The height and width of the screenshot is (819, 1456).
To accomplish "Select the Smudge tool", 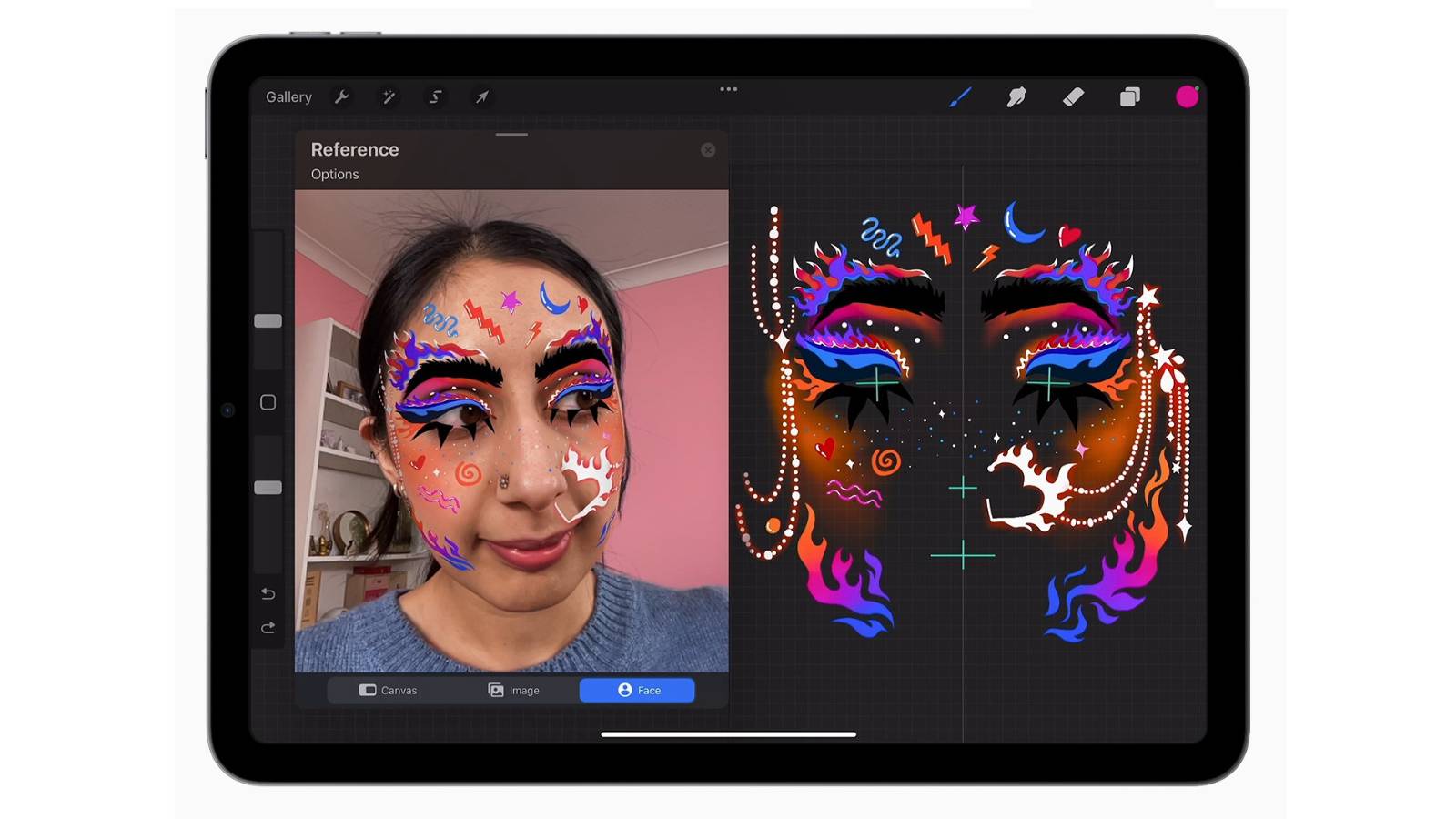I will click(x=1018, y=96).
